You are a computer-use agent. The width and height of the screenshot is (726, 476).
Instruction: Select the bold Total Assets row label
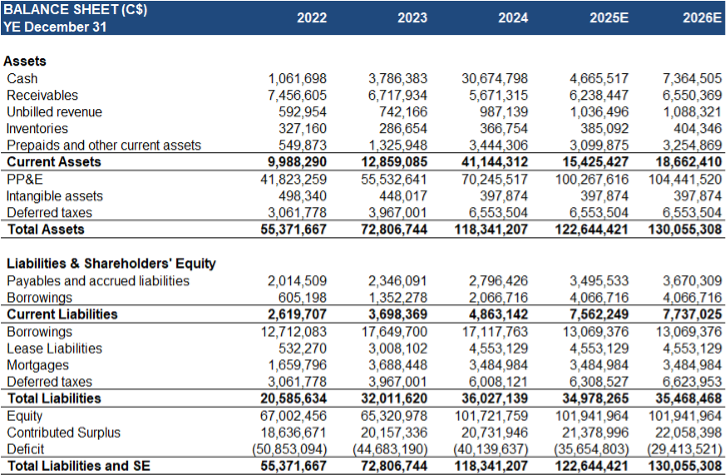(x=45, y=229)
